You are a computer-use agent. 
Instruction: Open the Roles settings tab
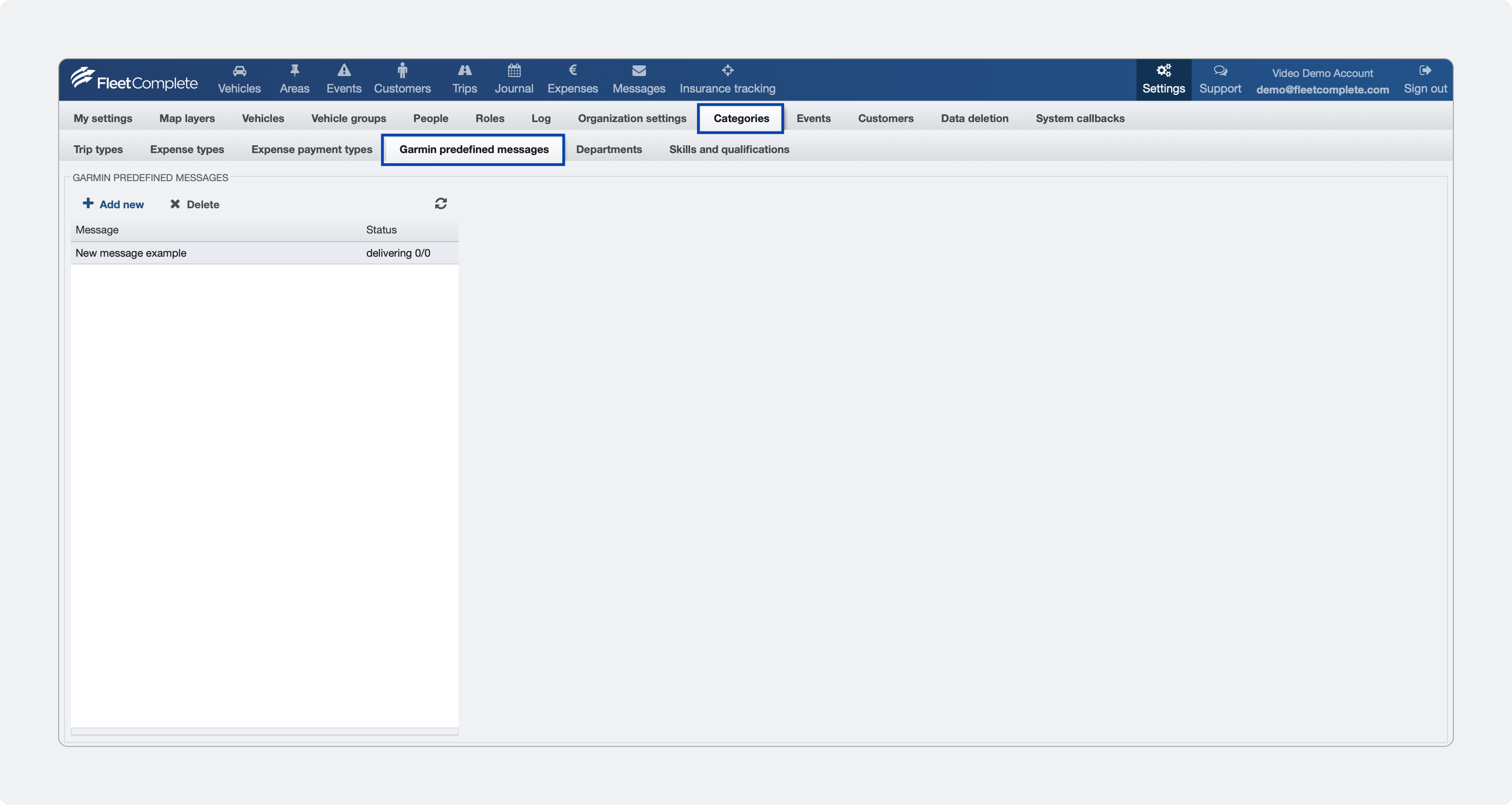coord(489,118)
